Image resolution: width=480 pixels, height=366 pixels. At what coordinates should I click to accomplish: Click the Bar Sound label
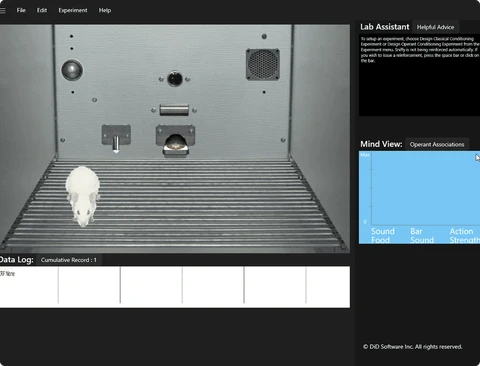[422, 235]
